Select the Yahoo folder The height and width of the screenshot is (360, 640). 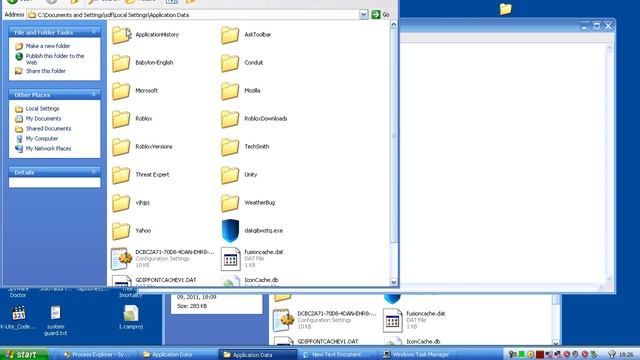pyautogui.click(x=131, y=231)
